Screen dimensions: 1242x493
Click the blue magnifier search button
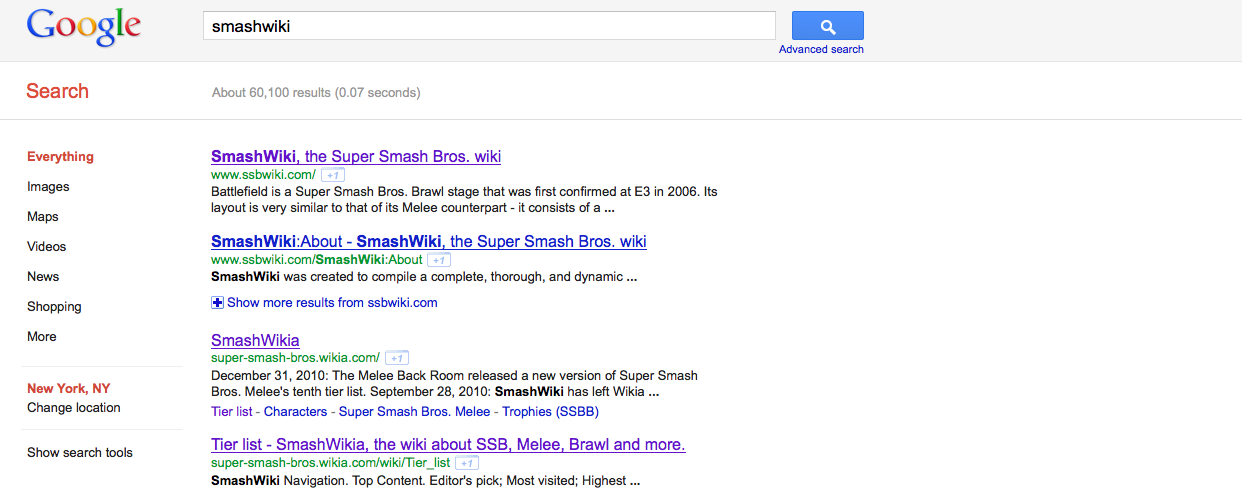tap(827, 26)
